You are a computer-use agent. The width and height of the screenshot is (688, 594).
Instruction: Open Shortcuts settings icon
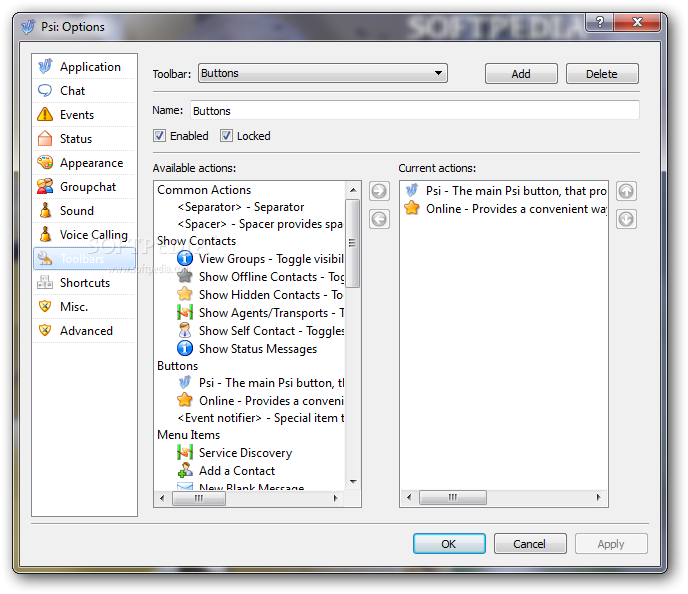coord(45,282)
